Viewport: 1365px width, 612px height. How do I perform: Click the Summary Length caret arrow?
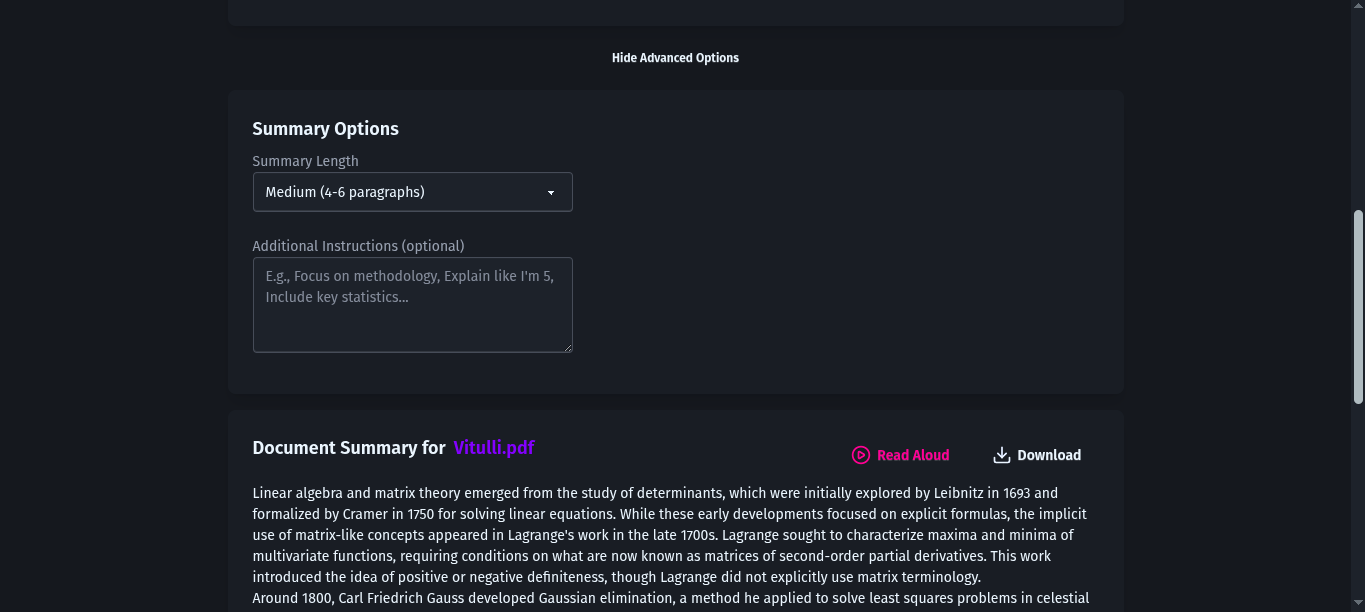551,193
